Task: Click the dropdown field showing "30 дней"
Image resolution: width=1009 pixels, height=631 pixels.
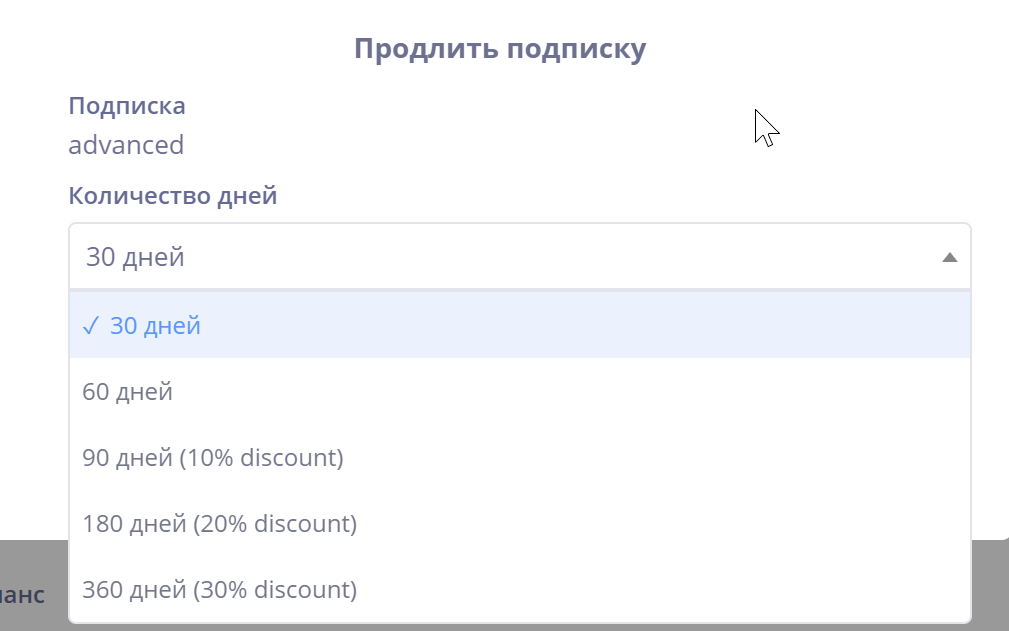Action: coord(400,256)
